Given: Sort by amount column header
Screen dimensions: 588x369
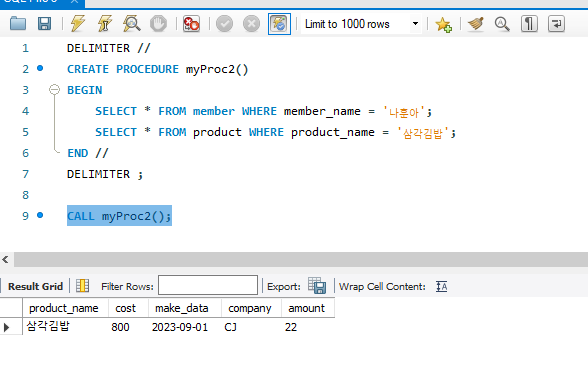Looking at the screenshot, I should coord(308,308).
